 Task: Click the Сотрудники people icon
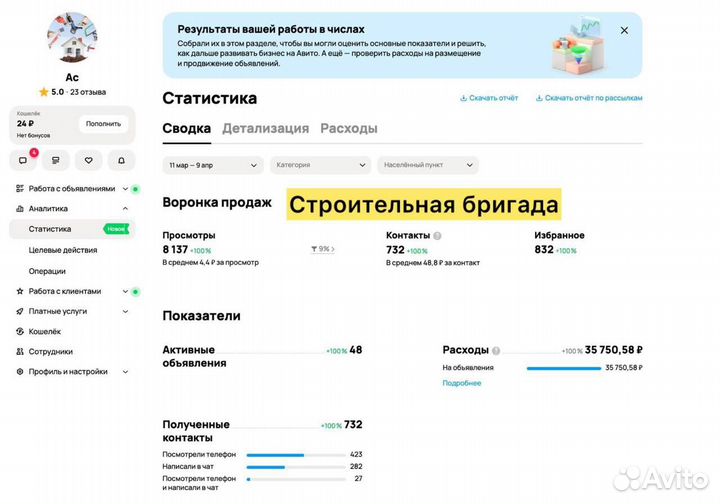pyautogui.click(x=20, y=352)
